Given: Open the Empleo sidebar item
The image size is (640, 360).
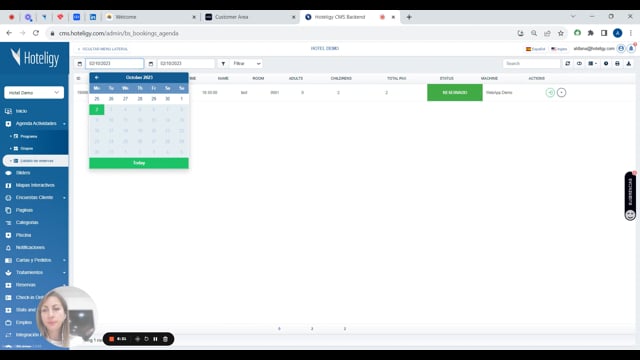Looking at the screenshot, I should pos(24,322).
